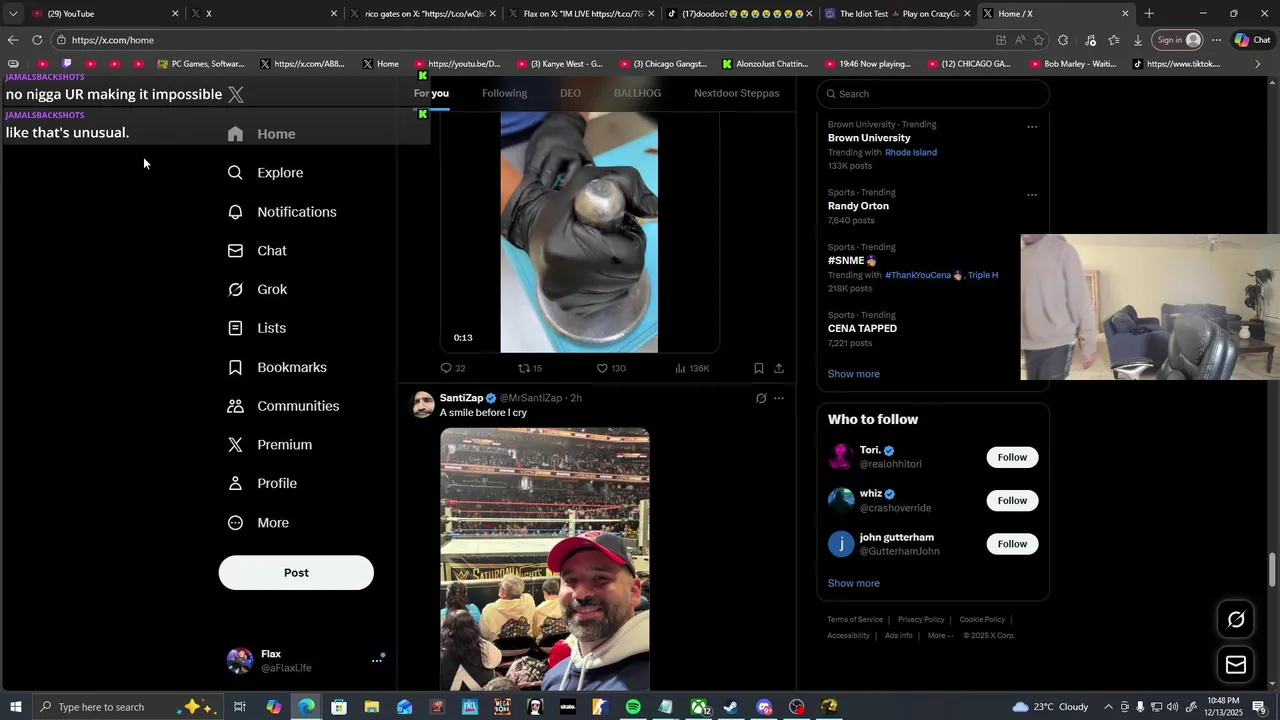This screenshot has height=720, width=1280.
Task: Open the Home item in X sidebar
Action: click(262, 134)
